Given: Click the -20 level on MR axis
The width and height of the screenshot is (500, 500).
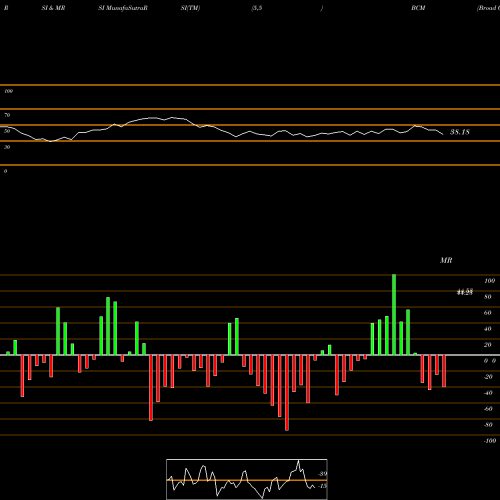Looking at the screenshot, I should (x=488, y=377).
